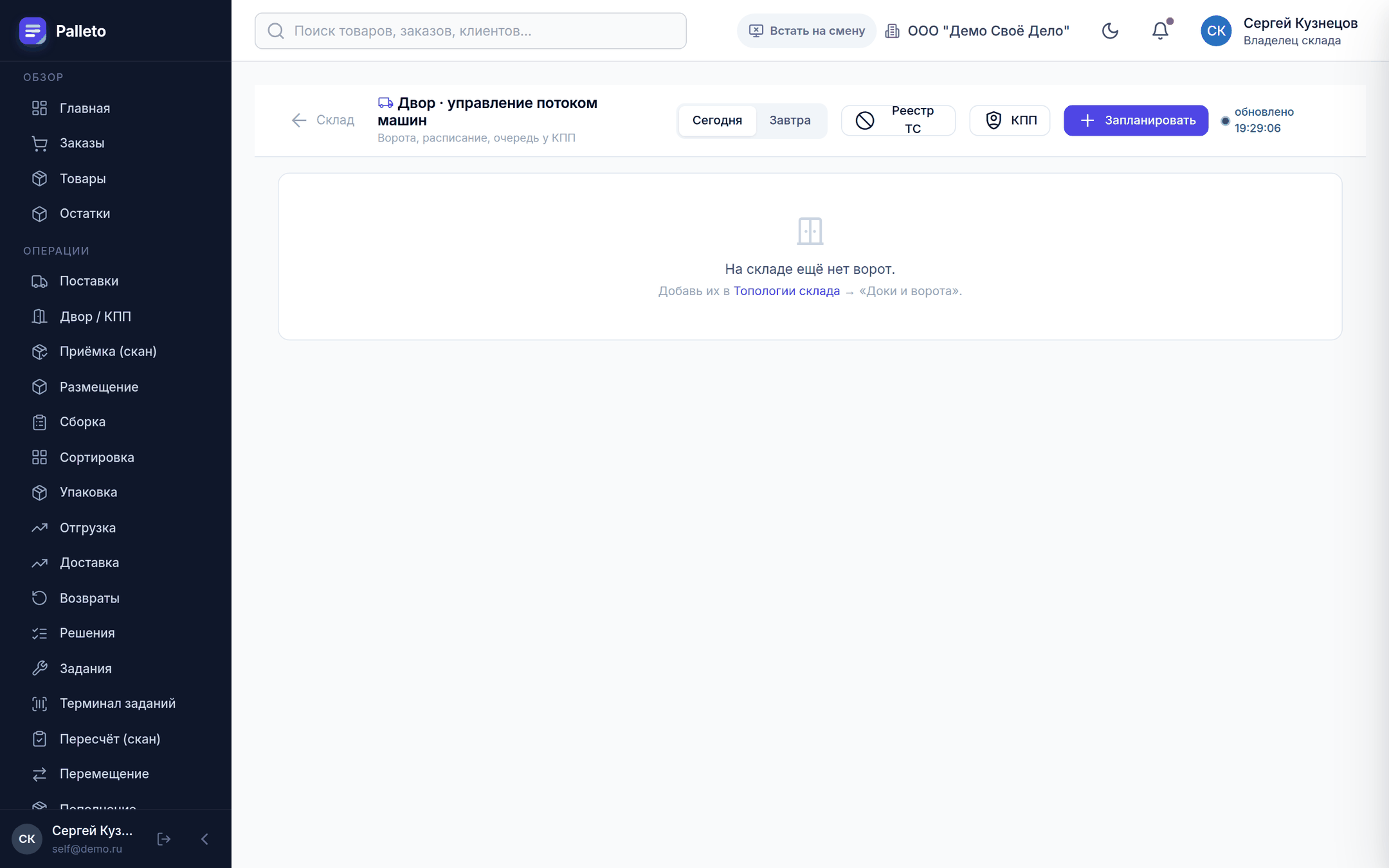Click "На складе ещё нет ворот." message

point(810,269)
